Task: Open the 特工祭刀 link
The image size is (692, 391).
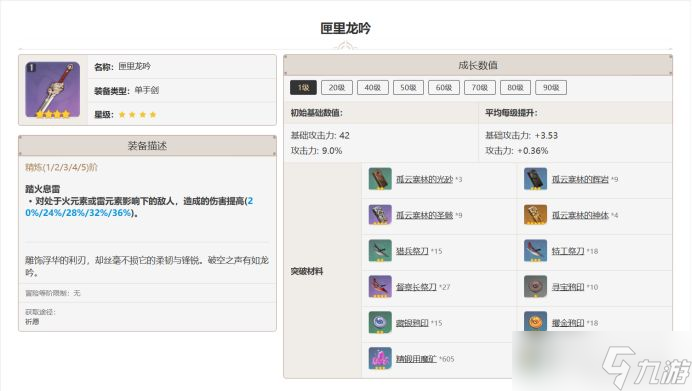Action: pos(568,251)
